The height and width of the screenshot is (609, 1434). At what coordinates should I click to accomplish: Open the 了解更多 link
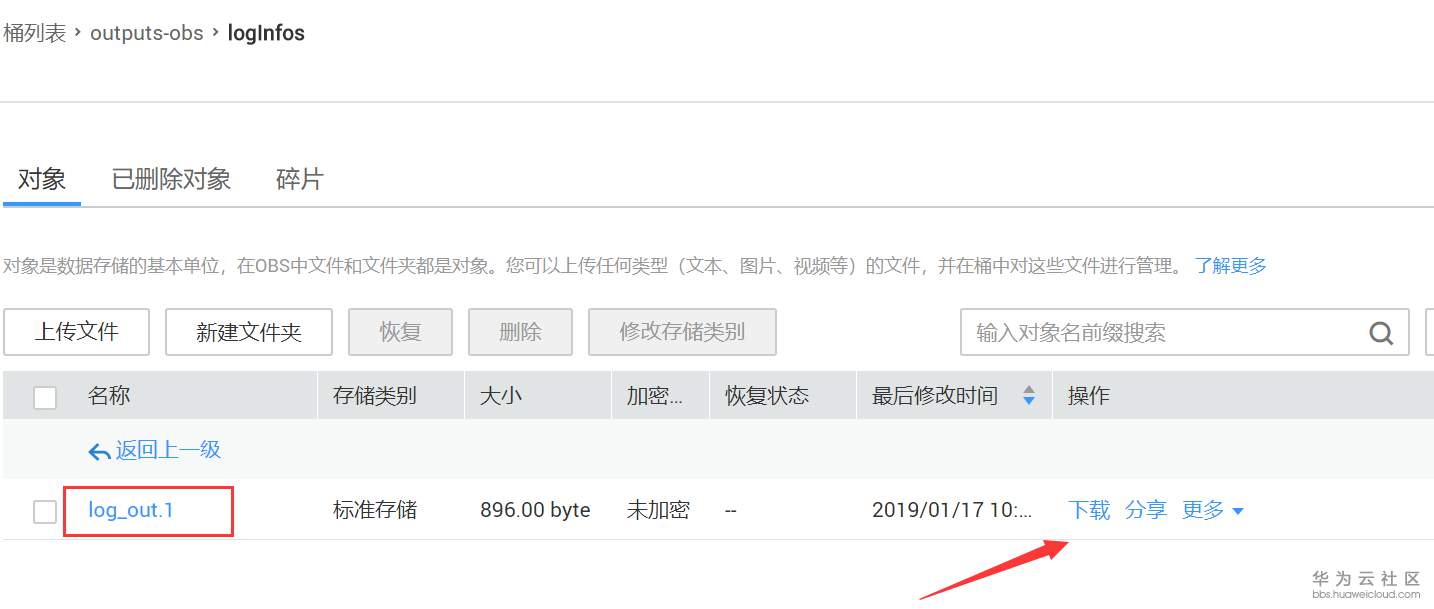(x=1231, y=266)
